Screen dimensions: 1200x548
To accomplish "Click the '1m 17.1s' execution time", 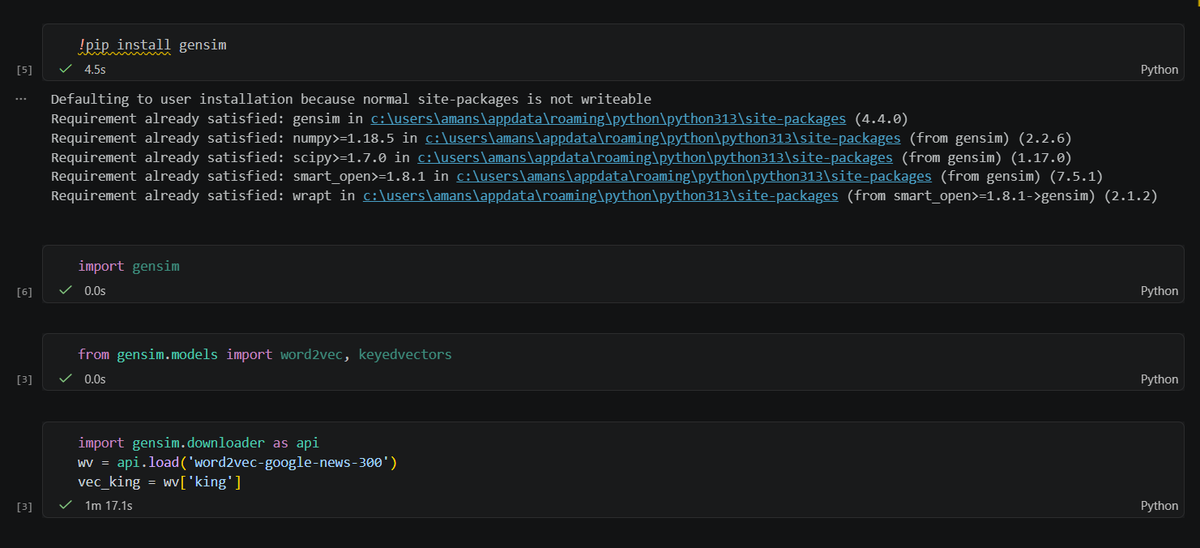I will point(109,506).
